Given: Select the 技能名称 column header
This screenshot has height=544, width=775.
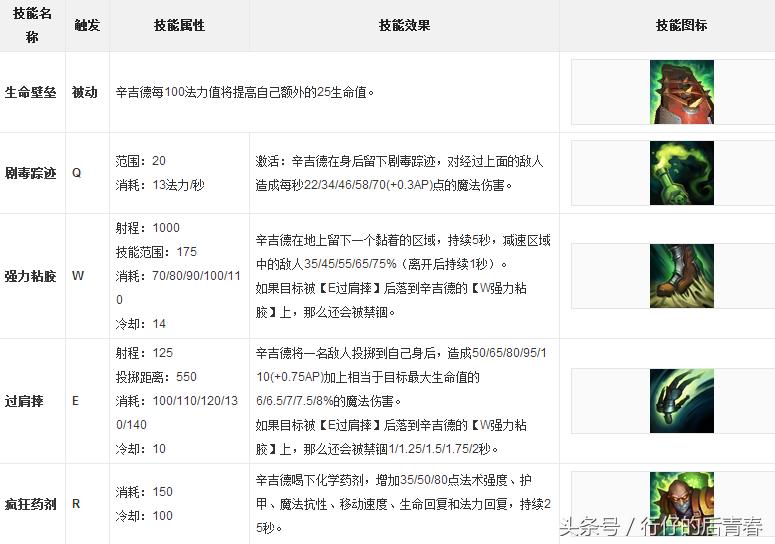Looking at the screenshot, I should tap(32, 25).
